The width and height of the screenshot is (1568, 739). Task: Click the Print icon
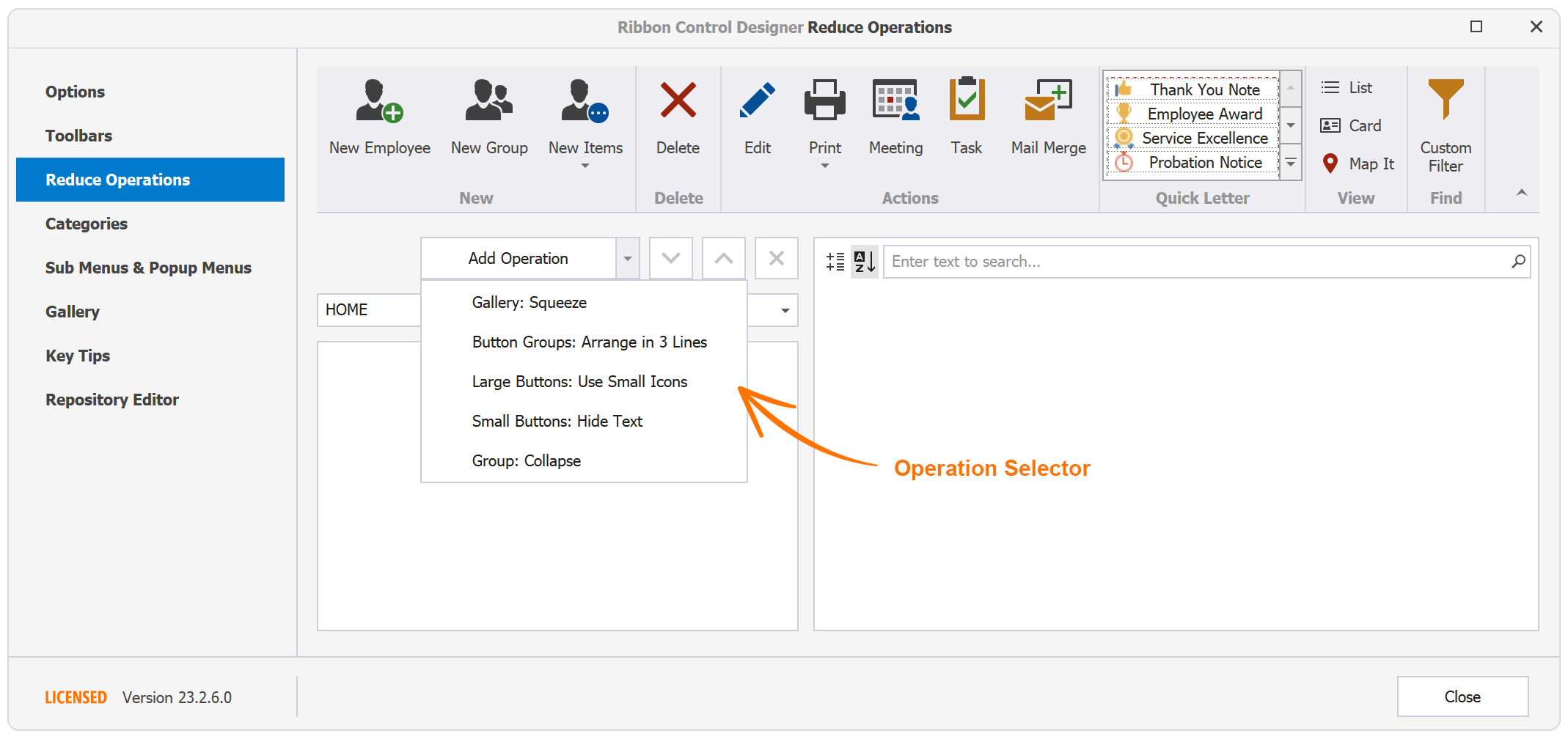pyautogui.click(x=824, y=99)
